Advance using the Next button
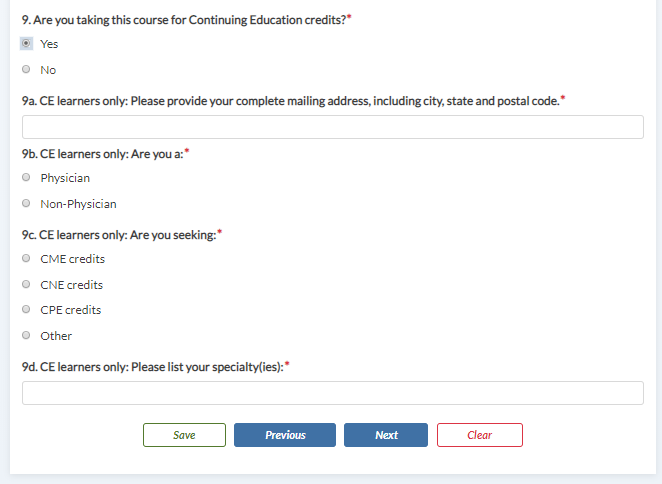 [x=386, y=435]
